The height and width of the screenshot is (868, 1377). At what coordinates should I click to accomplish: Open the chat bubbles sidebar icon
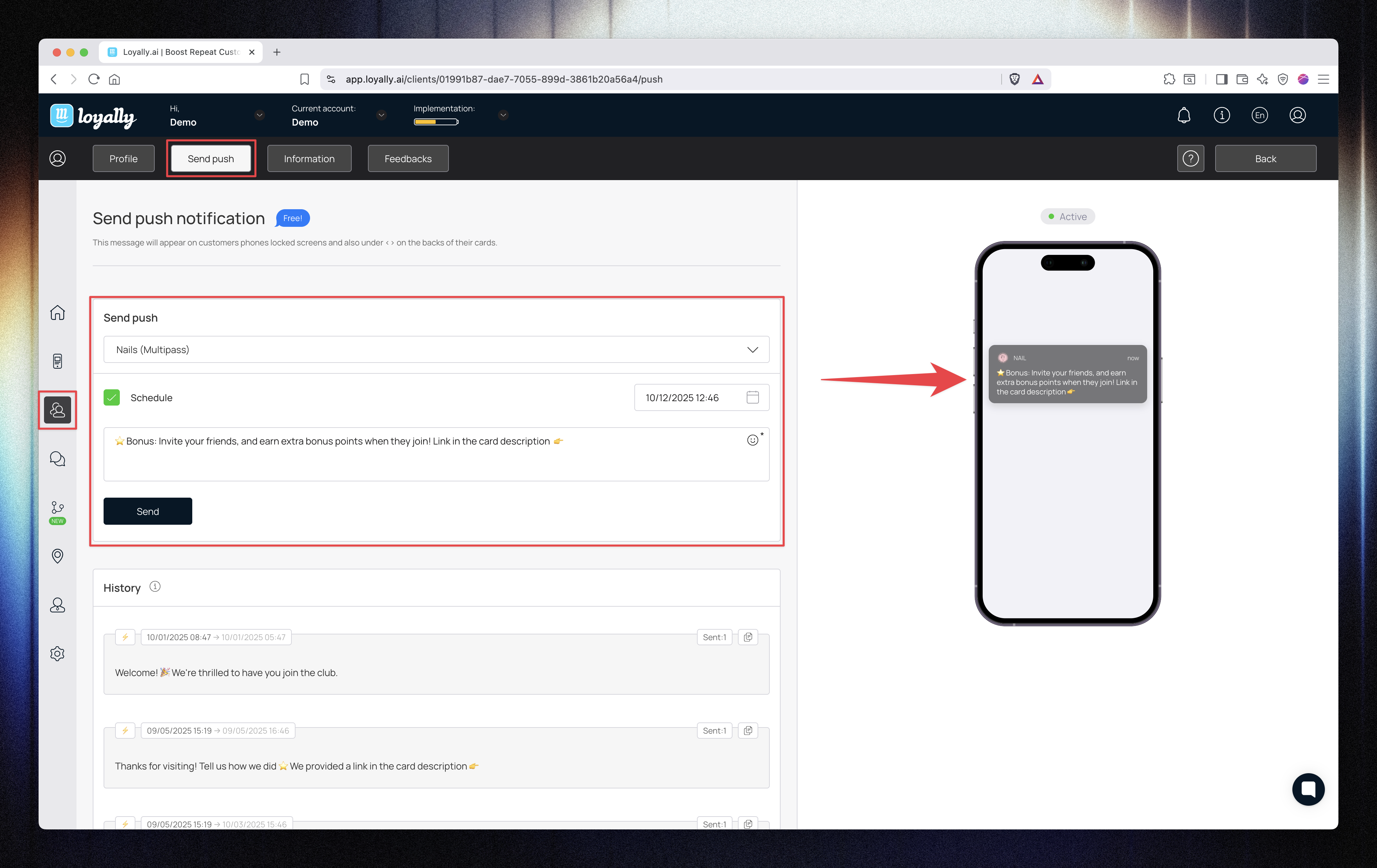coord(57,459)
